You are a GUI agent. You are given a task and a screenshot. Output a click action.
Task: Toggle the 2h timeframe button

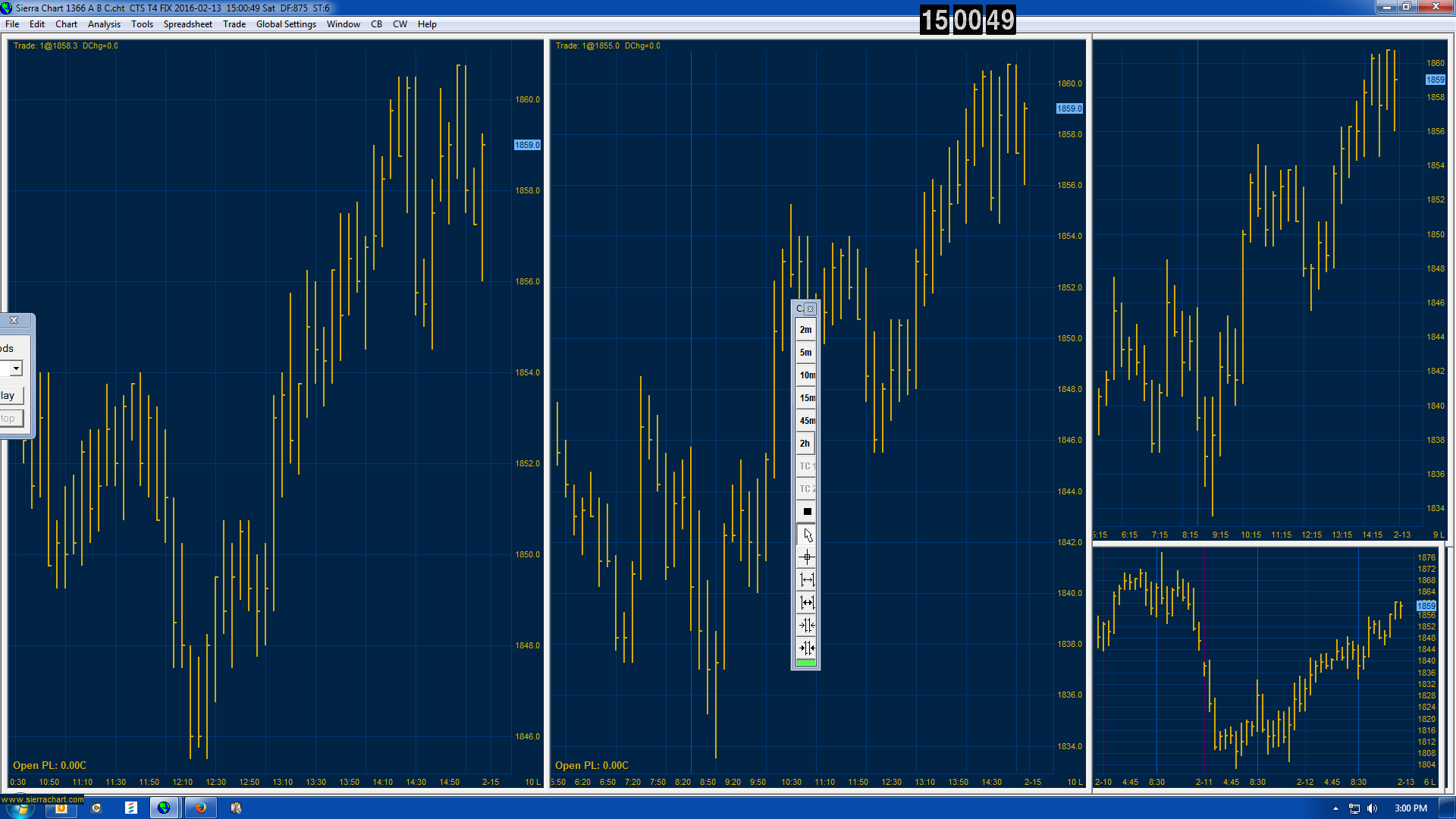(x=805, y=444)
